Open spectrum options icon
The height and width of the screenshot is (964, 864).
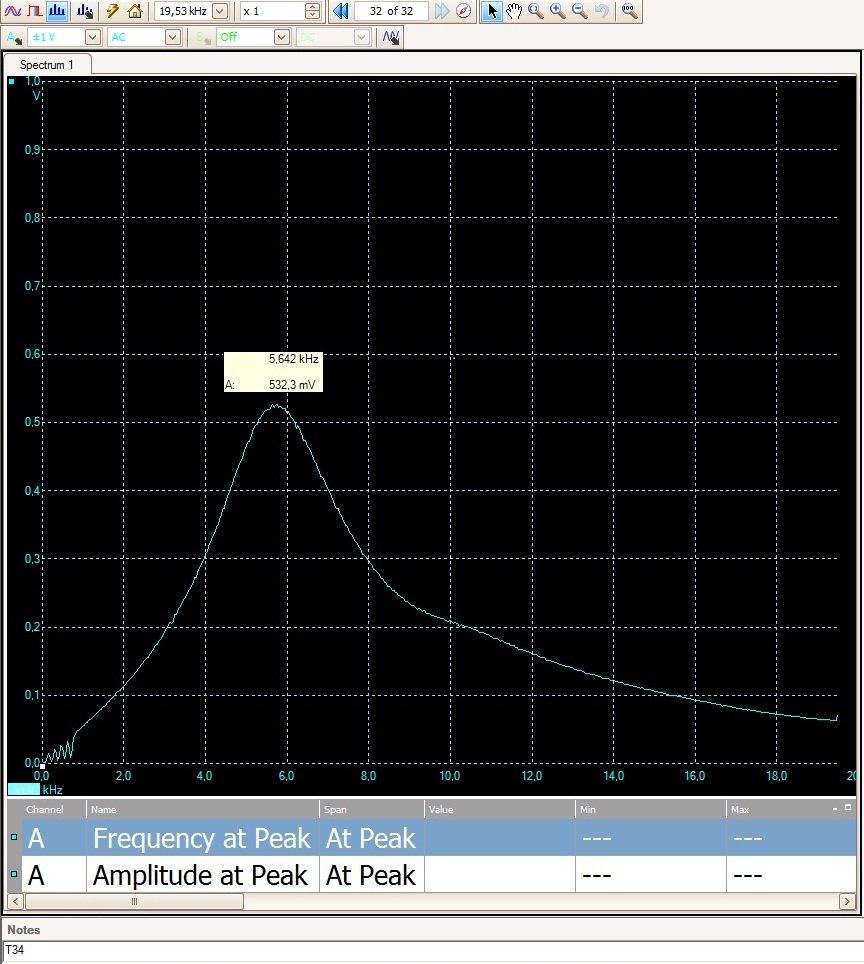tap(85, 11)
